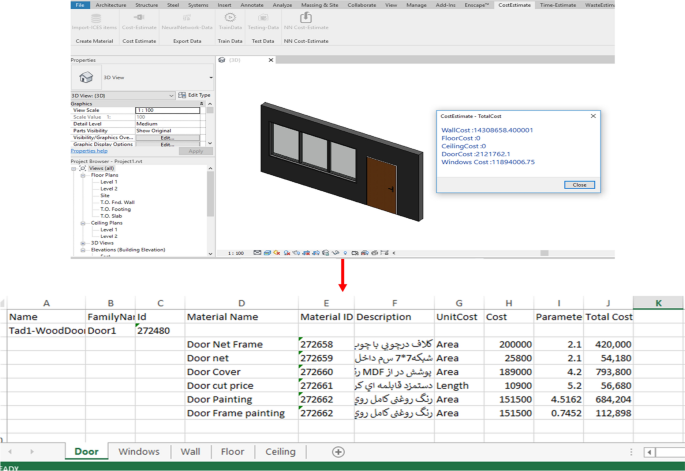Click the TrainData ribbon icon
Viewport: 685px width, 471px height.
click(230, 17)
